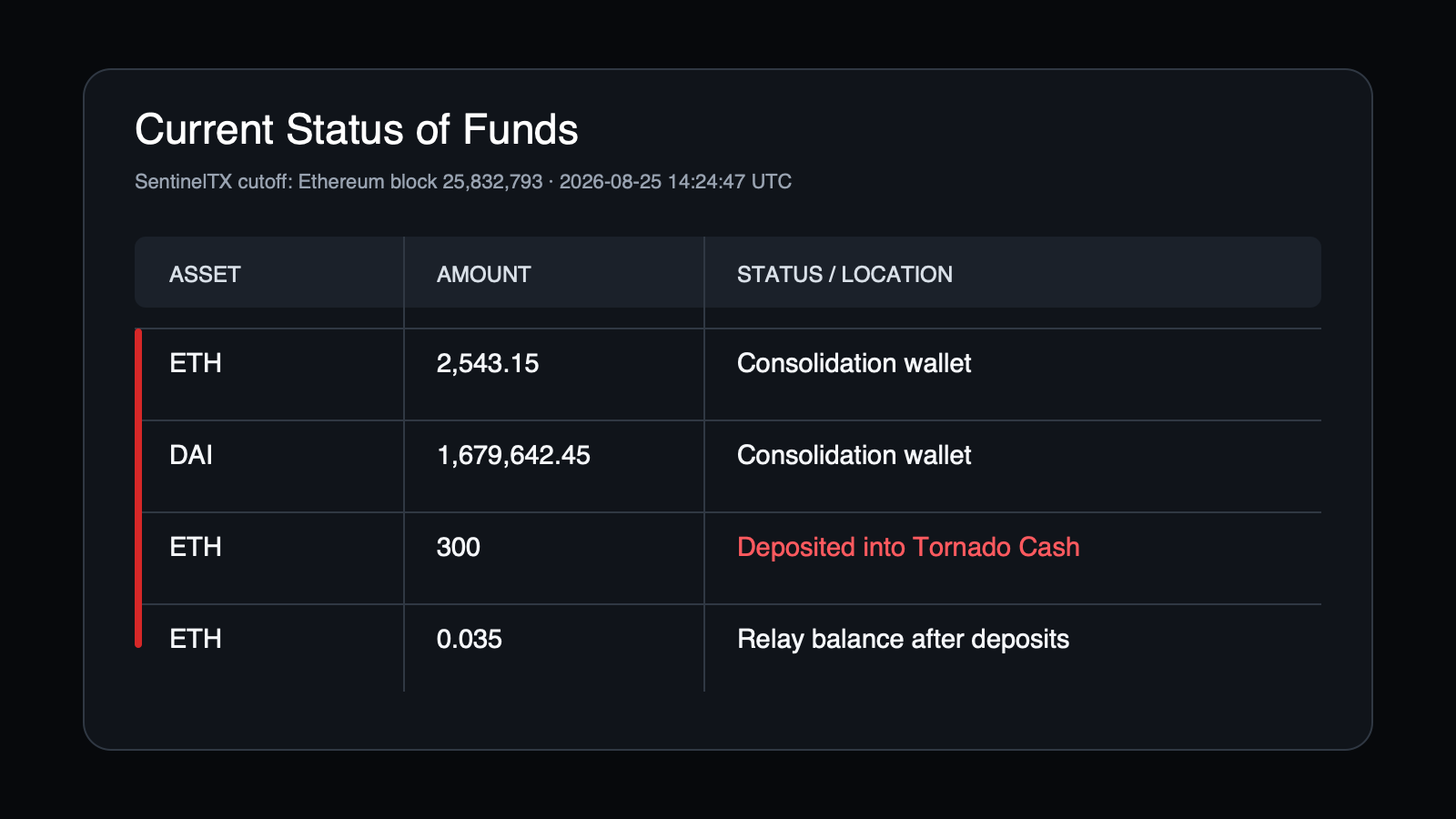1456x819 pixels.
Task: Click the 2,543.15 amount value
Action: coord(488,363)
